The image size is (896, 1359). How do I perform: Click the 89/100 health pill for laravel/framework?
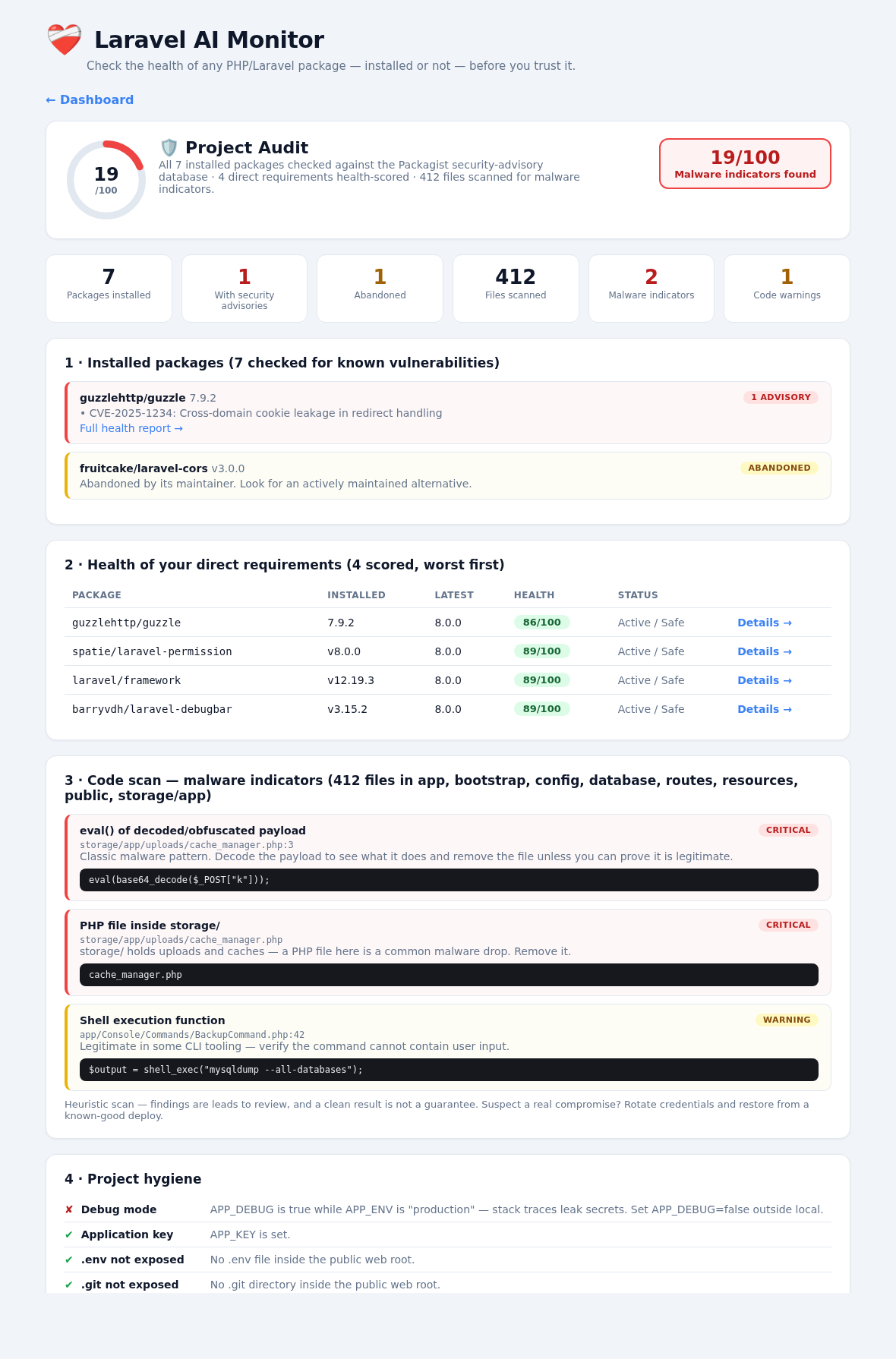point(541,680)
